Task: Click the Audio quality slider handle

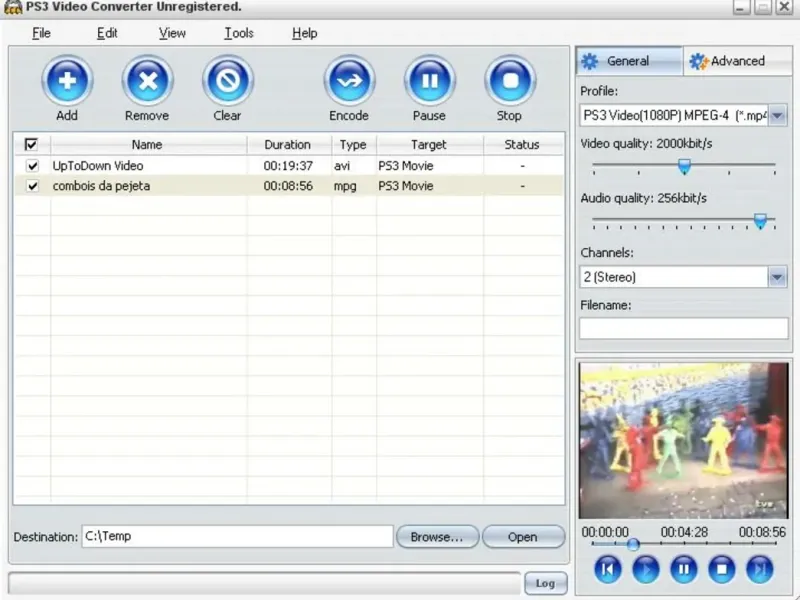Action: coord(760,221)
